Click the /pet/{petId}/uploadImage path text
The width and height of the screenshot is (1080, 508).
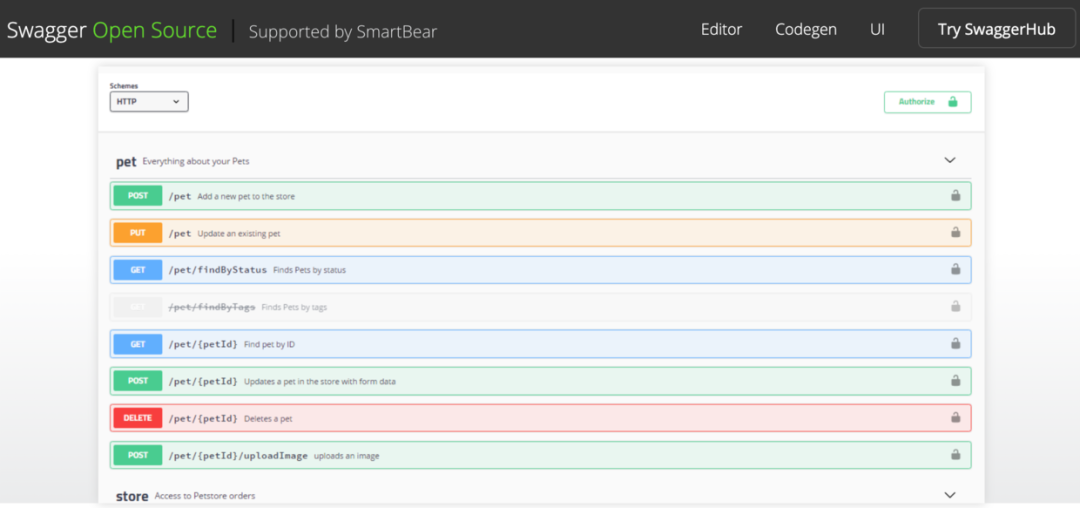(238, 455)
